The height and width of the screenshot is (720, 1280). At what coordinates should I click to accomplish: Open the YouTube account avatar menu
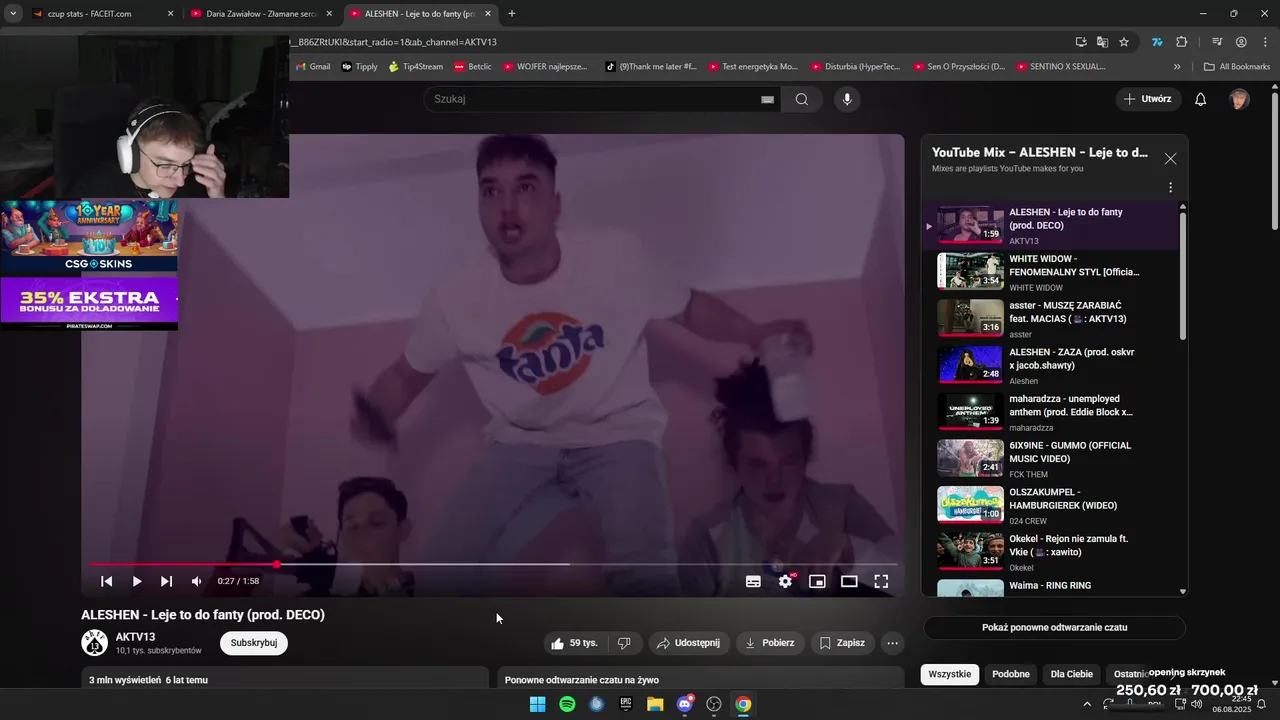pyautogui.click(x=1239, y=99)
